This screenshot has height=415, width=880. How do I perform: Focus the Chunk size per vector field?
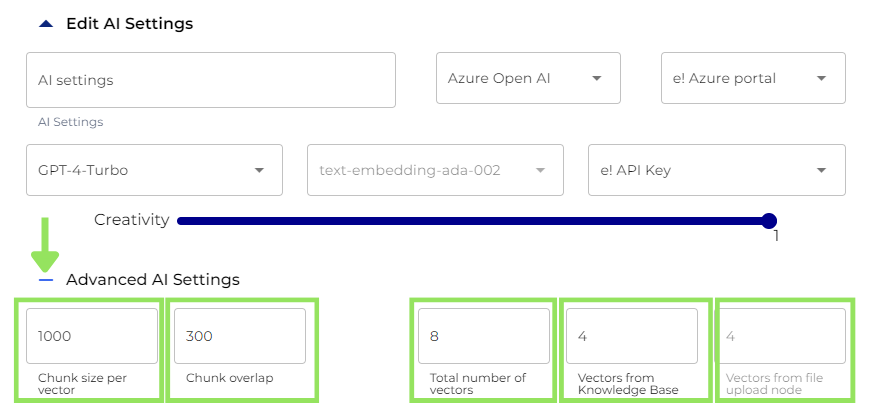[x=92, y=336]
